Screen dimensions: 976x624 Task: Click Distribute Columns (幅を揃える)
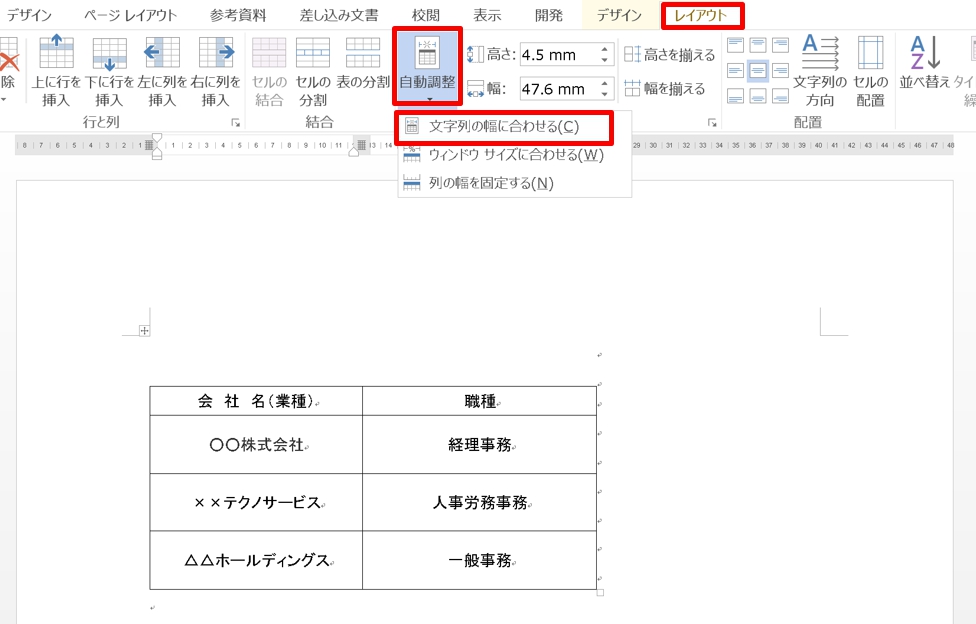665,88
